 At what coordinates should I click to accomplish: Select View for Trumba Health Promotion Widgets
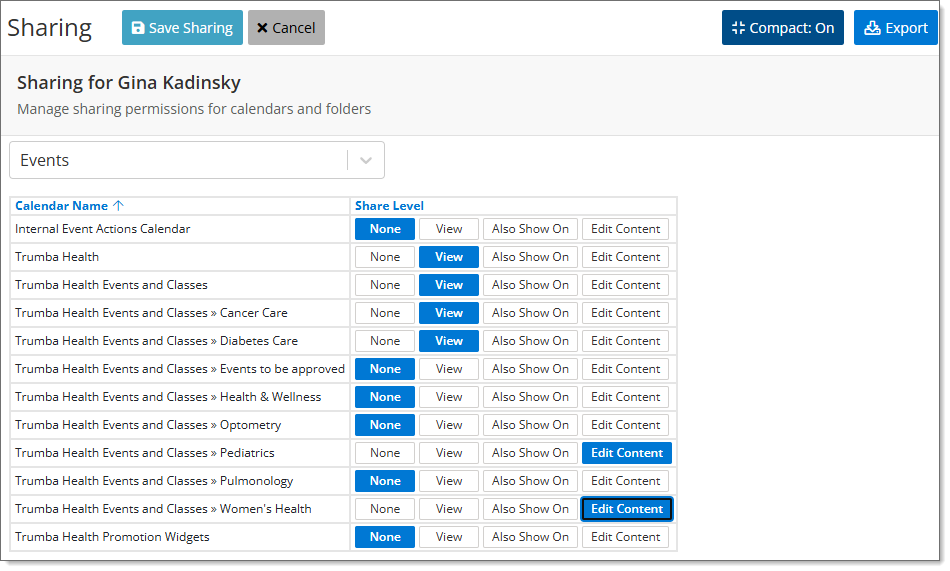(449, 537)
